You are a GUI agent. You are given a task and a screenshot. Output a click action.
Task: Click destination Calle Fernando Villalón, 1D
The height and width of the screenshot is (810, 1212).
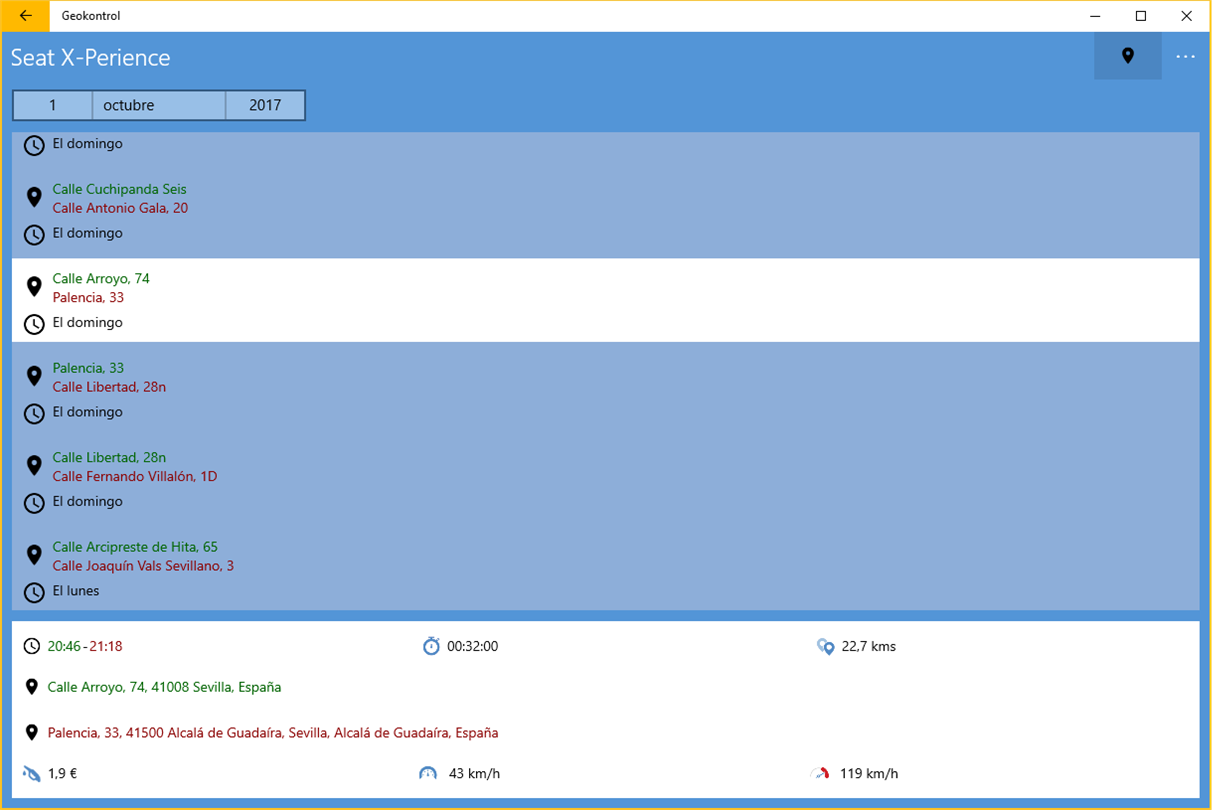(x=135, y=476)
